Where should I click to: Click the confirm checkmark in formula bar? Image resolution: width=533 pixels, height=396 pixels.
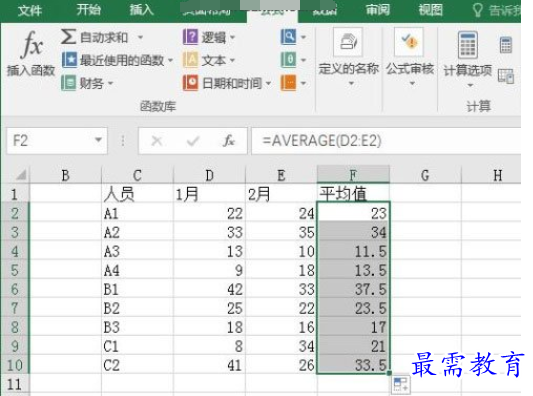(193, 141)
